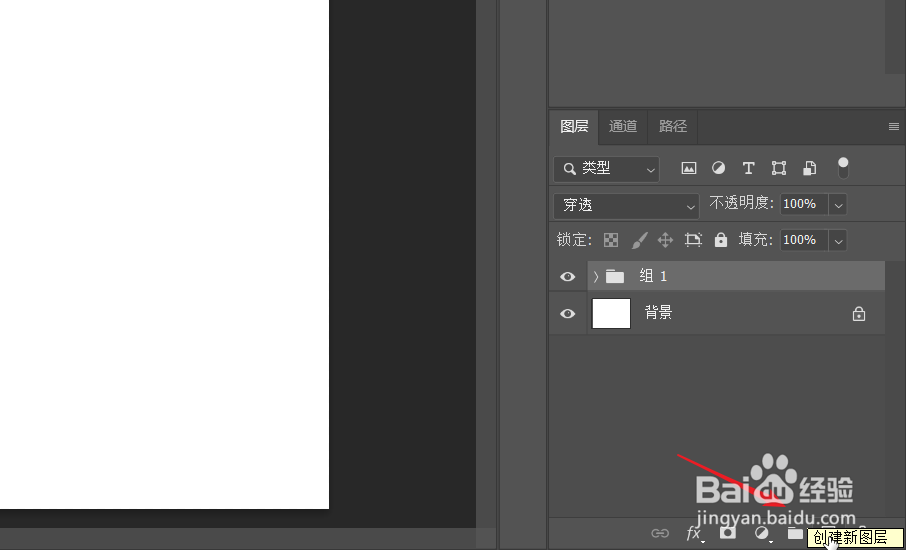
Task: Add a layer mask
Action: click(x=727, y=533)
